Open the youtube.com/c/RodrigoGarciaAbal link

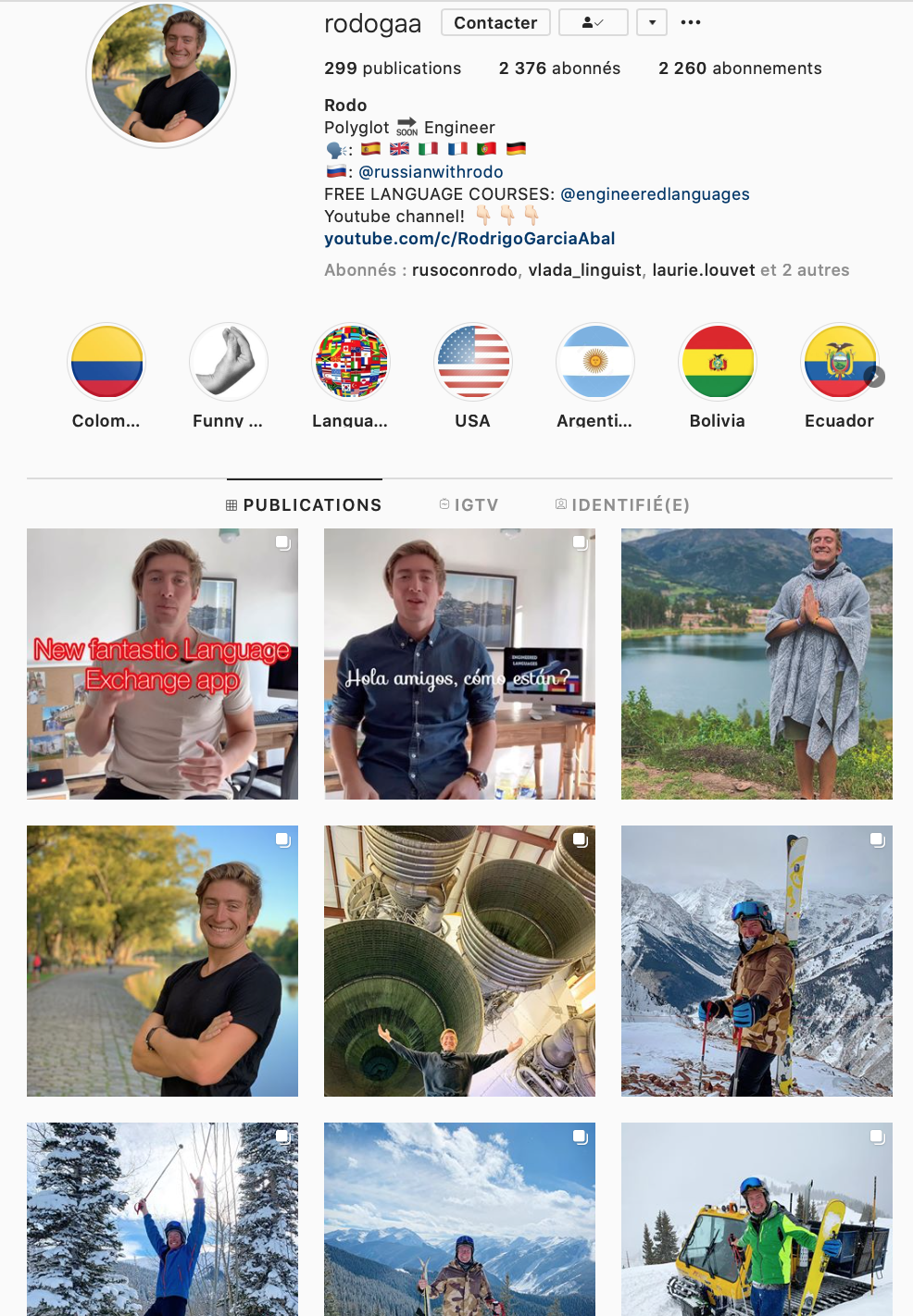(x=469, y=239)
